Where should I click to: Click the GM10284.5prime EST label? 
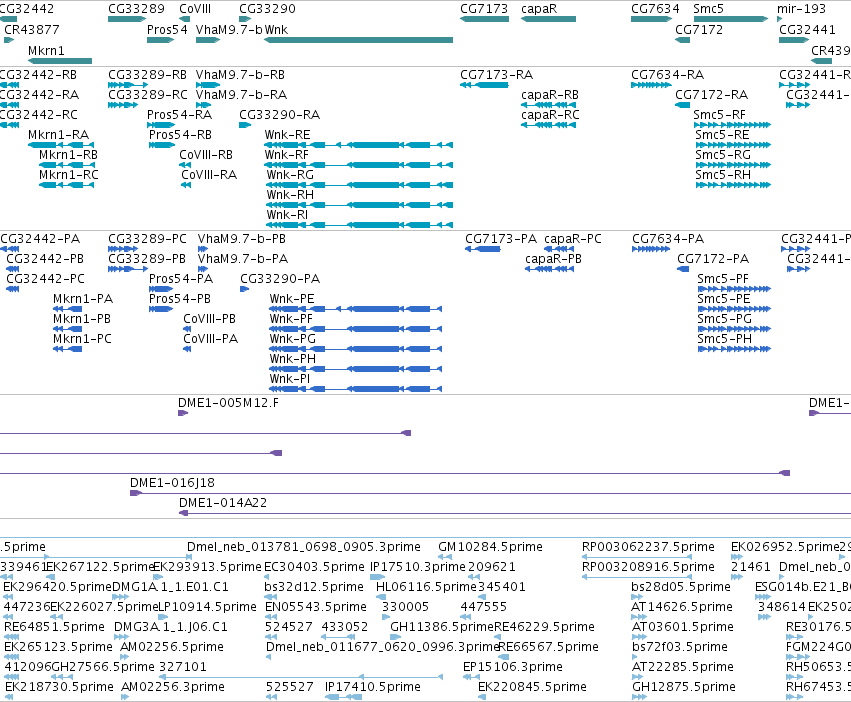[x=491, y=547]
